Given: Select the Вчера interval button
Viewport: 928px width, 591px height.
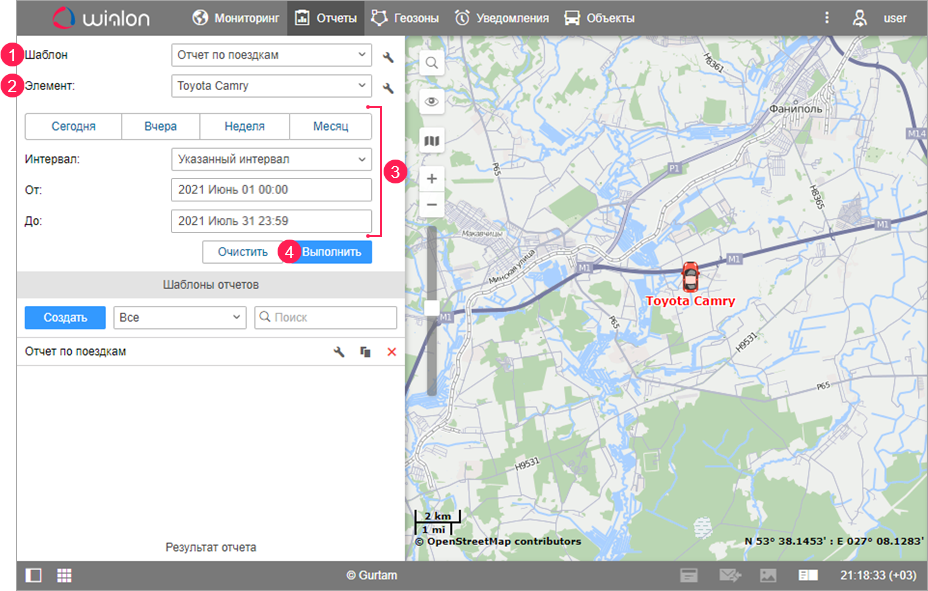Looking at the screenshot, I should pos(160,126).
